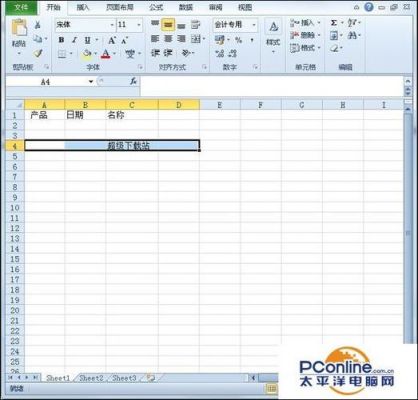418x400 pixels.
Task: Click the Cut scissors icon
Action: coord(38,25)
